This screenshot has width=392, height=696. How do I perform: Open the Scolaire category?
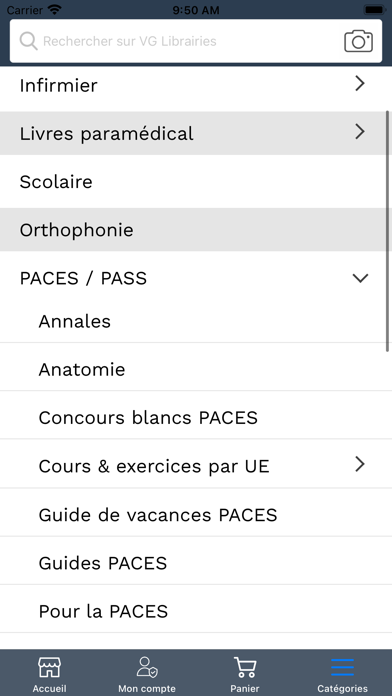click(196, 182)
